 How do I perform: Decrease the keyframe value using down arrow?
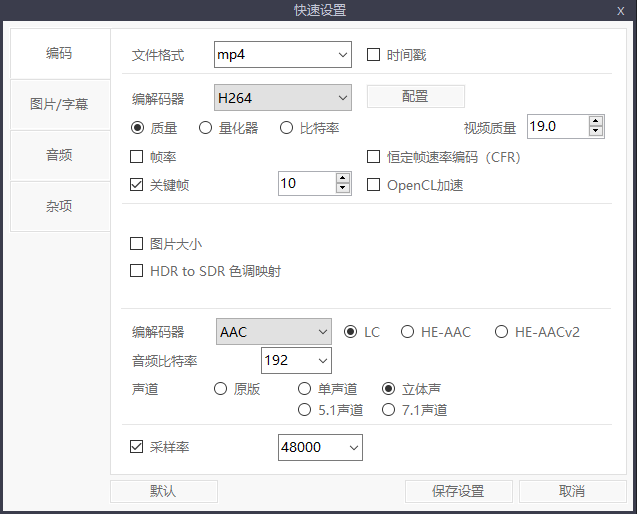343,188
